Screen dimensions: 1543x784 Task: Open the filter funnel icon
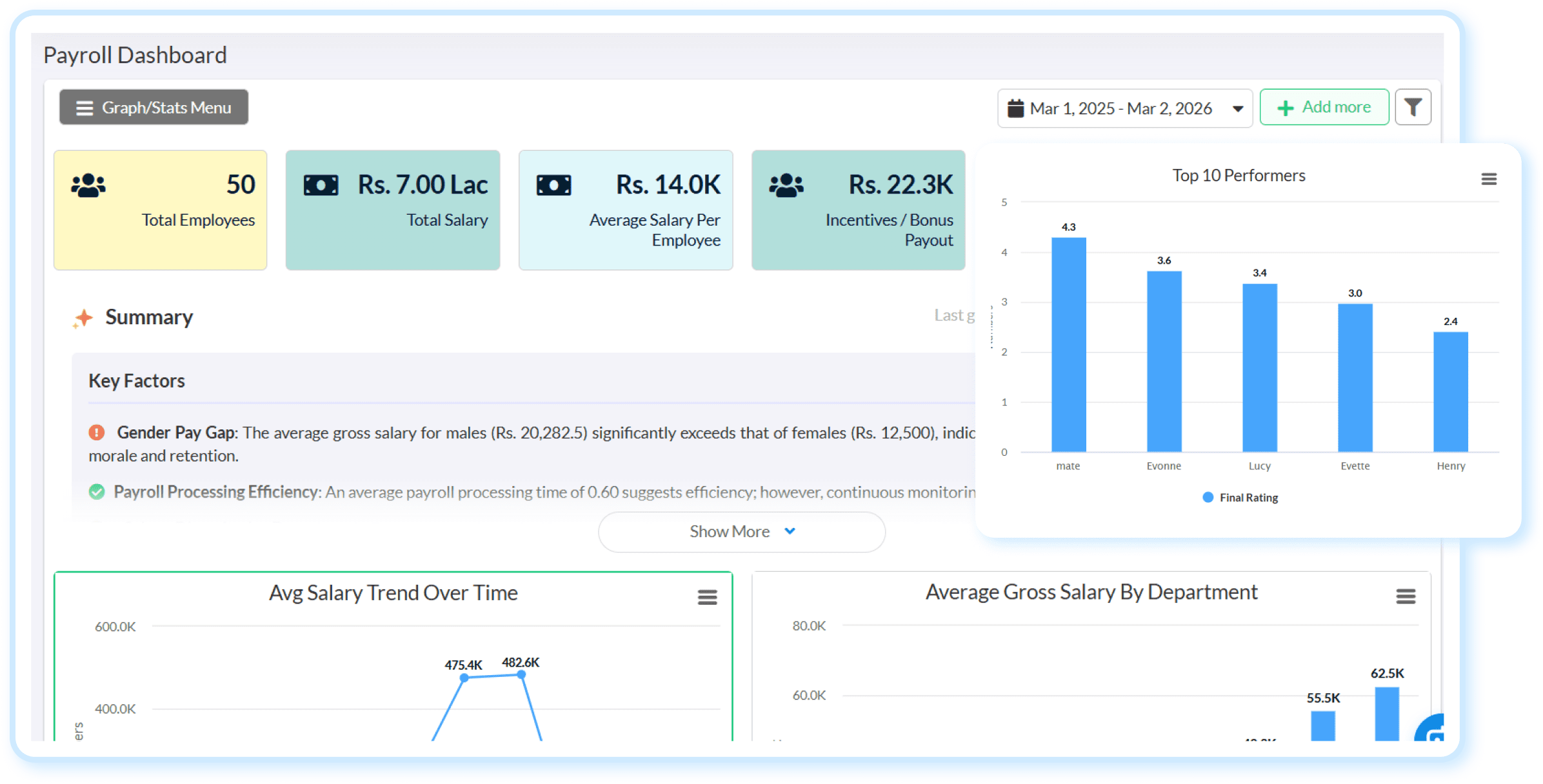pyautogui.click(x=1413, y=107)
